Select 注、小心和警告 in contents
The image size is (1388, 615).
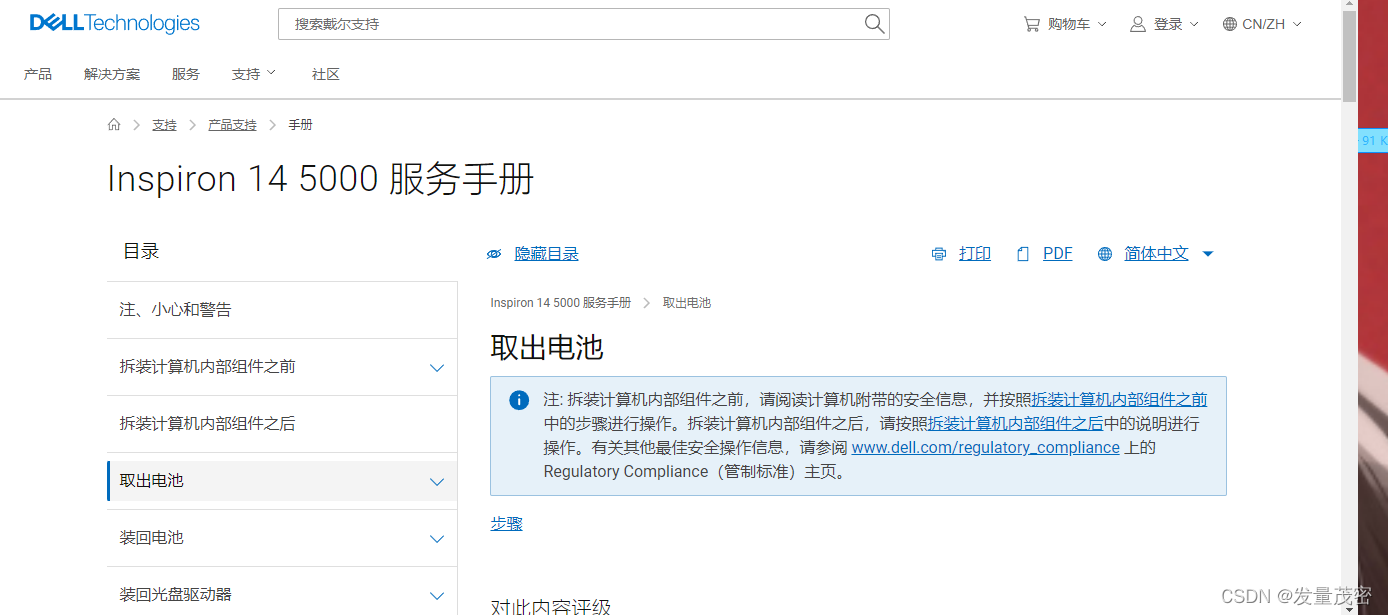tap(282, 310)
